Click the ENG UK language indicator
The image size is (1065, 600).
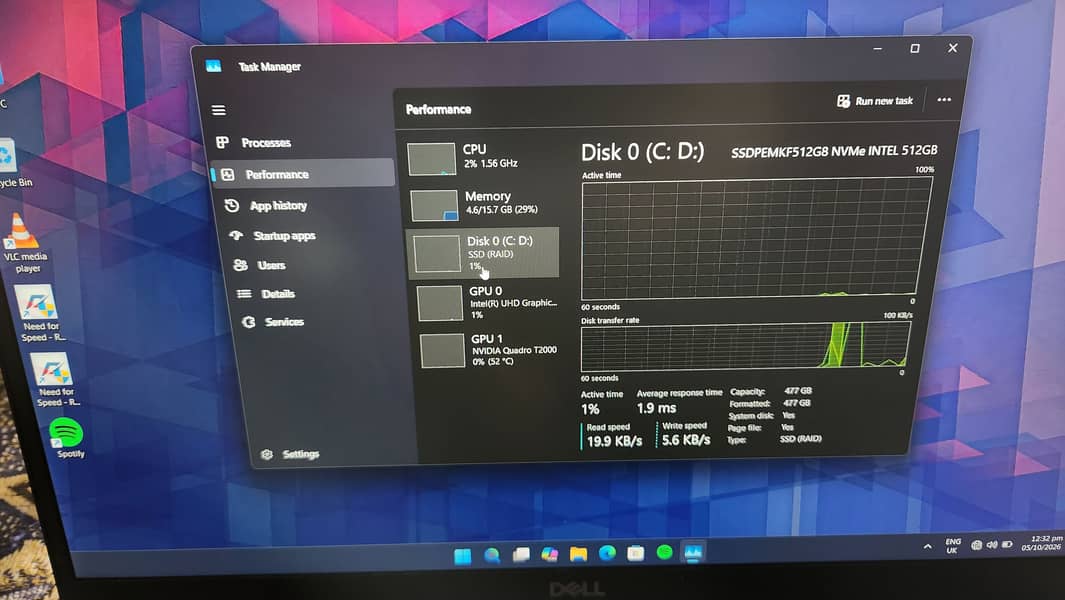click(x=952, y=546)
